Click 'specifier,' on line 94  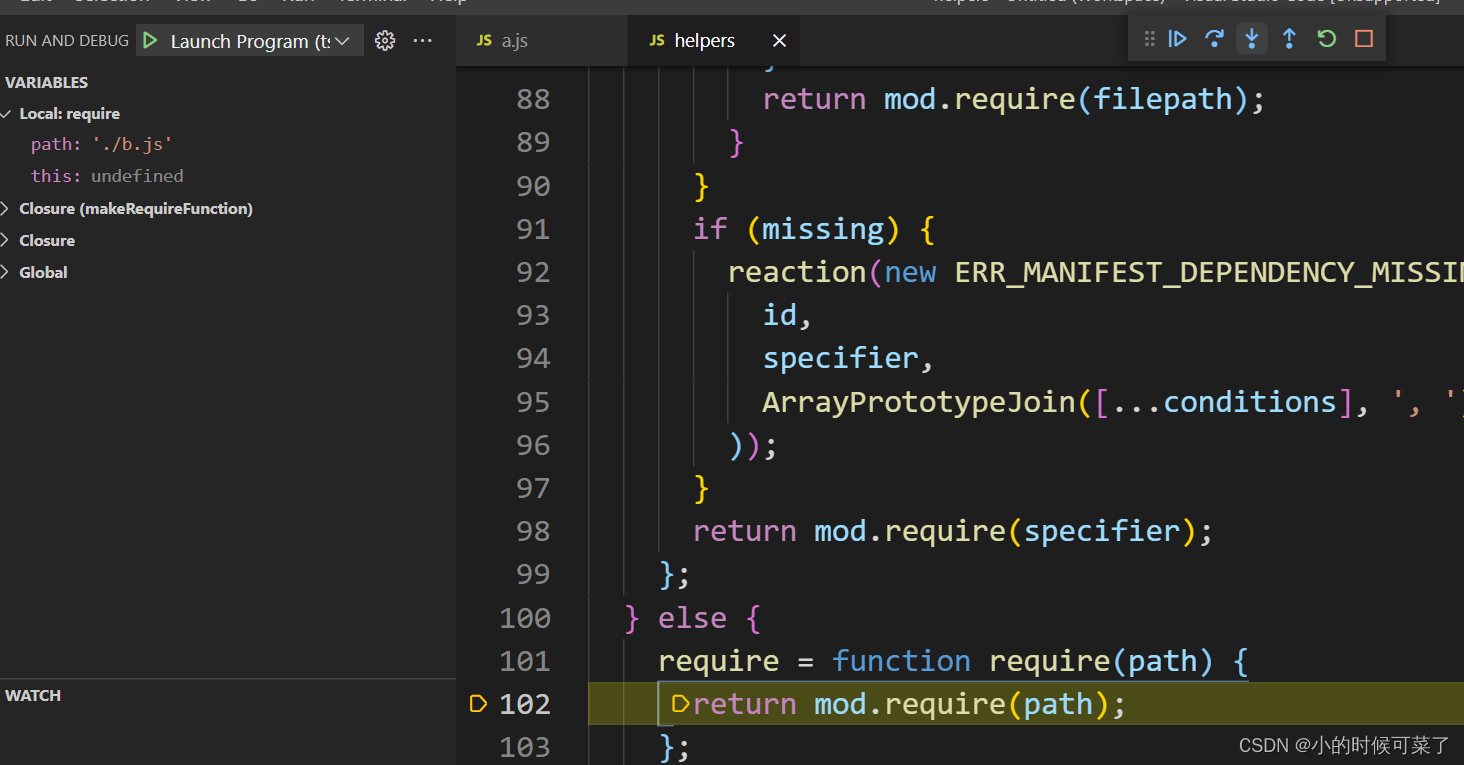[x=849, y=359]
